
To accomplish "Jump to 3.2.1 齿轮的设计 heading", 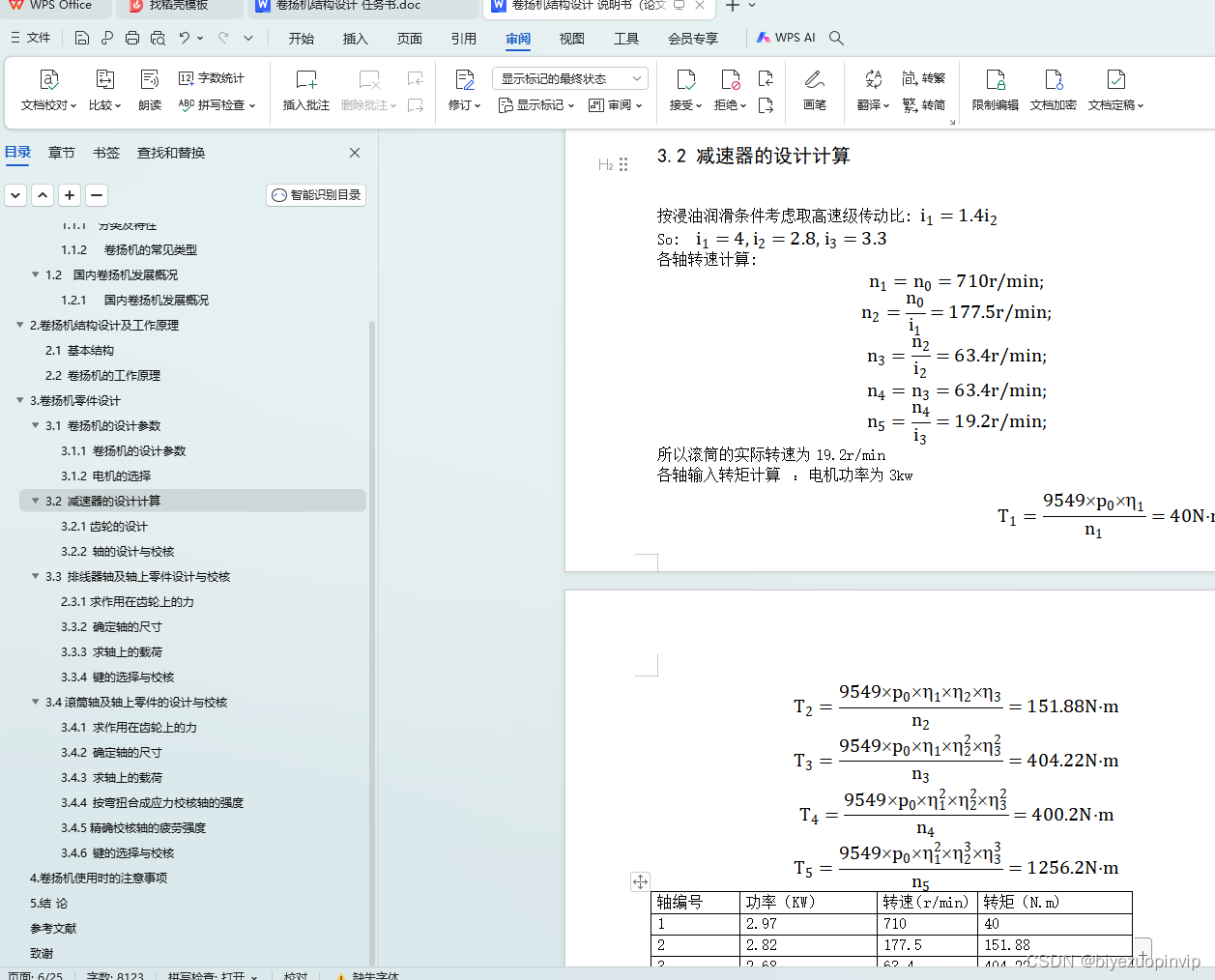I will click(104, 526).
